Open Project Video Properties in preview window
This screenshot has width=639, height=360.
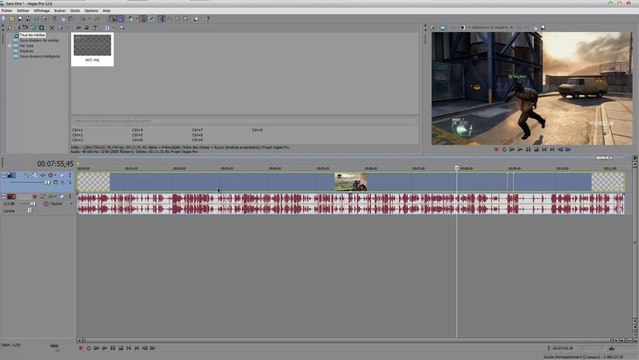point(433,28)
